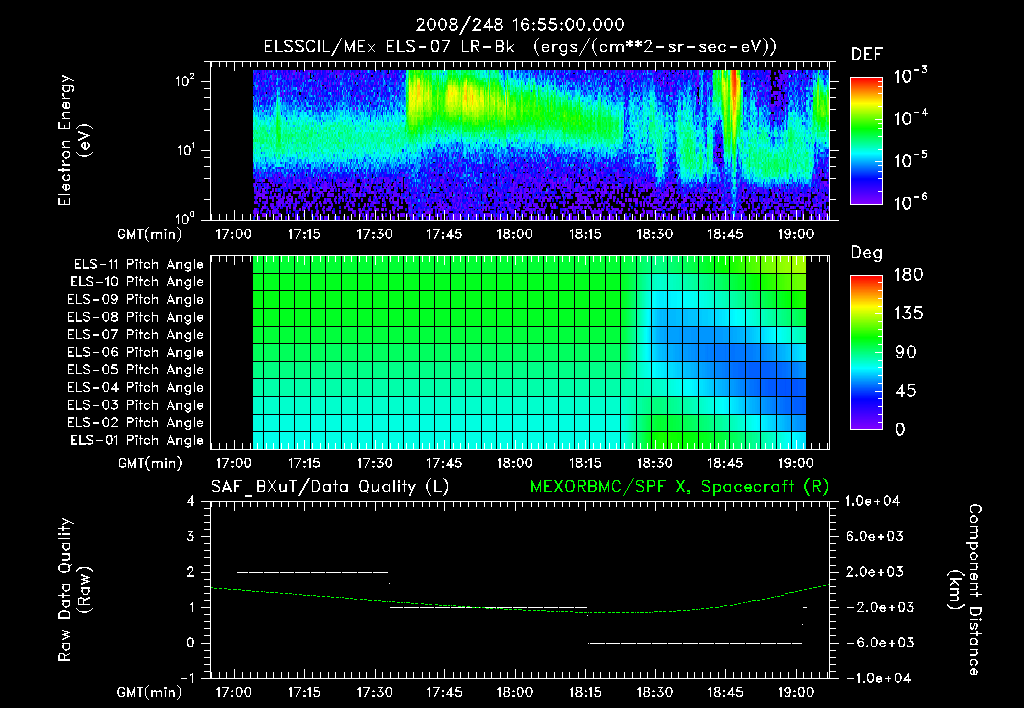The image size is (1024, 708).
Task: Select the ELS-11 Pitch Angle row label
Action: click(138, 265)
